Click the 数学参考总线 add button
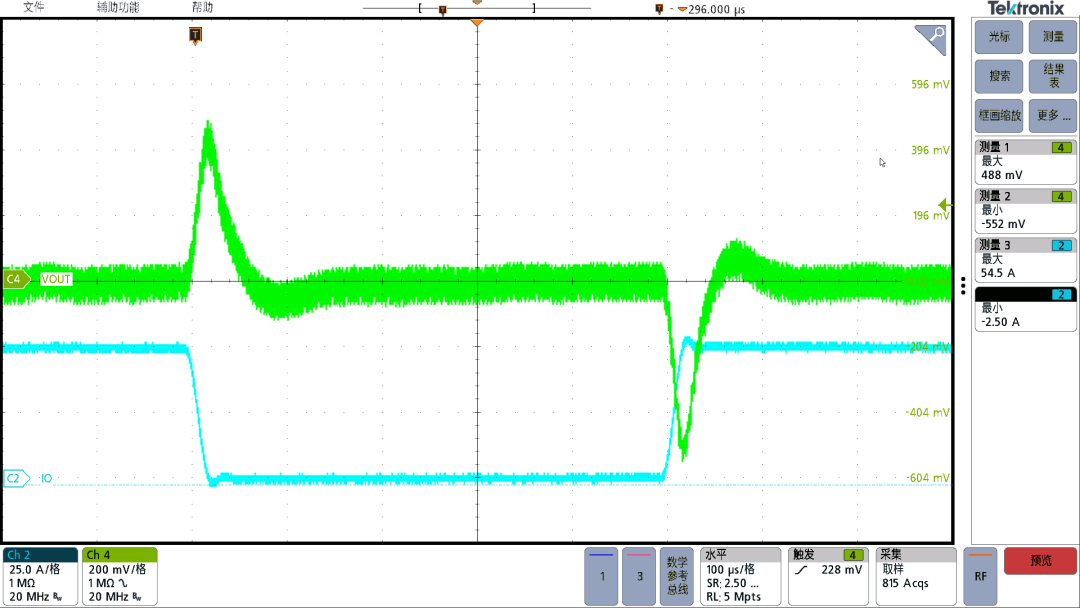This screenshot has height=608, width=1080. [677, 576]
